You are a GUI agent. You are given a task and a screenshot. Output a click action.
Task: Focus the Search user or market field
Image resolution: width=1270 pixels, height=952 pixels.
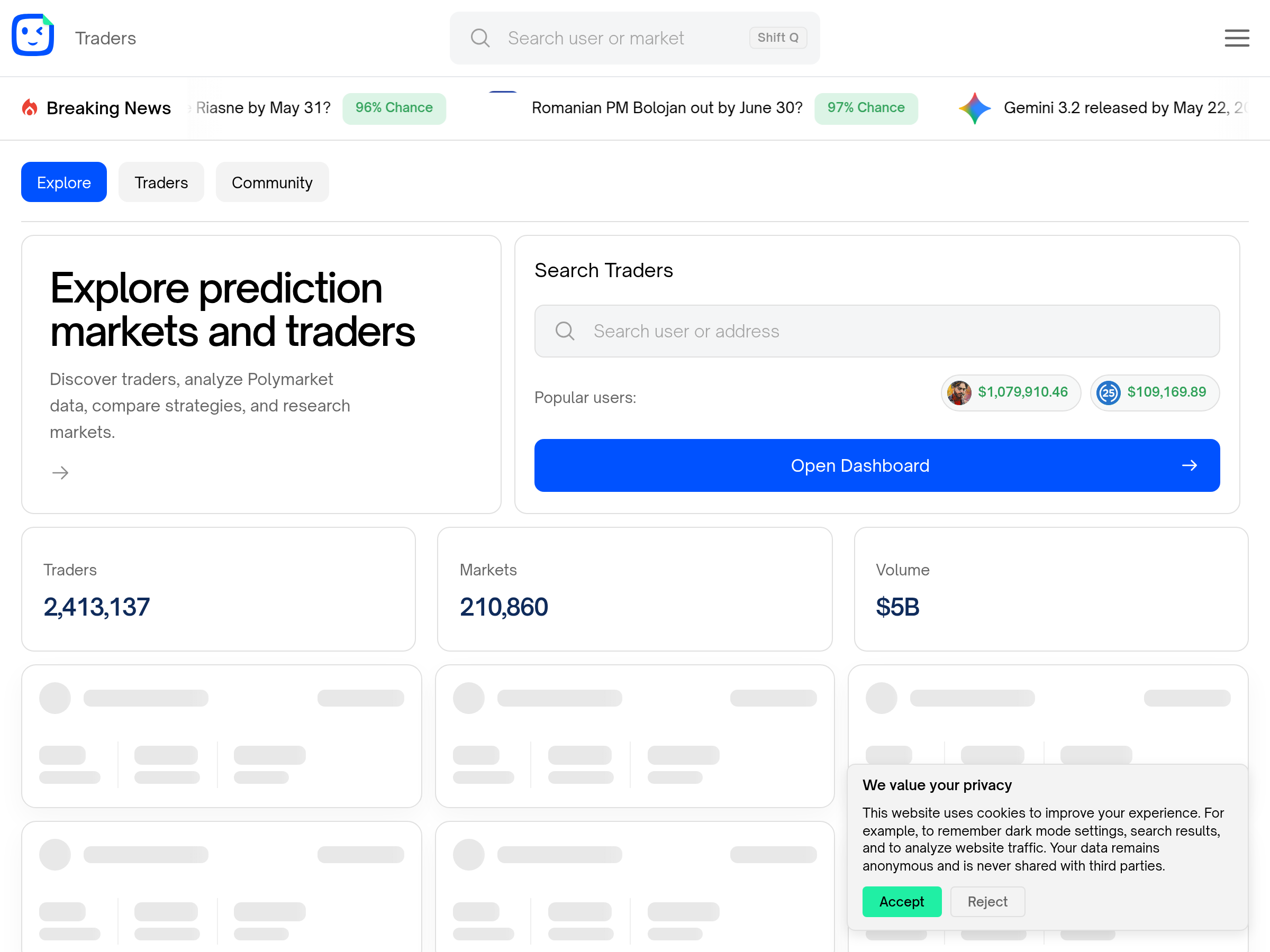click(634, 38)
